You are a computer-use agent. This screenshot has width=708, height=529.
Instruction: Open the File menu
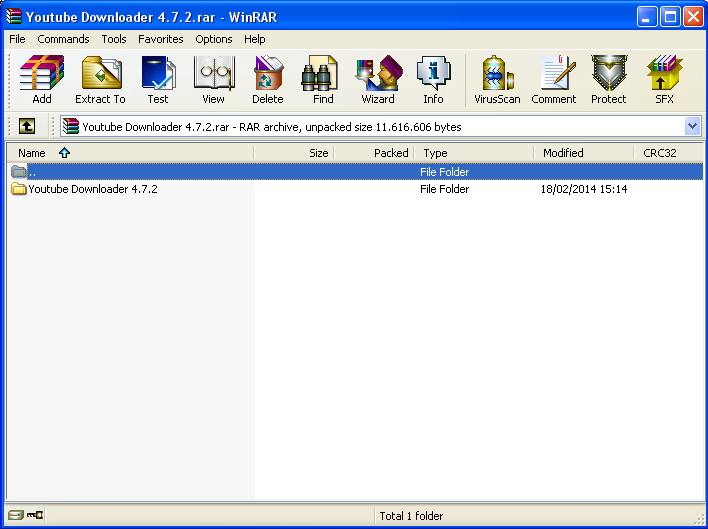[17, 39]
